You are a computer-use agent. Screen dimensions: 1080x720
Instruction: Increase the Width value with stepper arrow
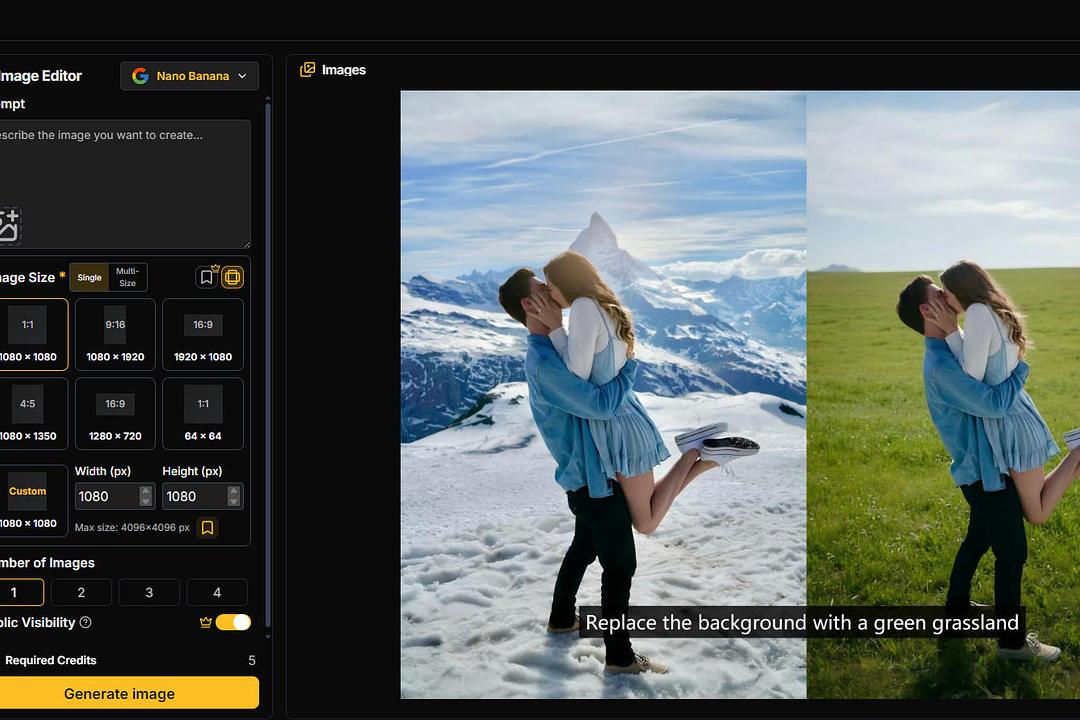point(146,491)
